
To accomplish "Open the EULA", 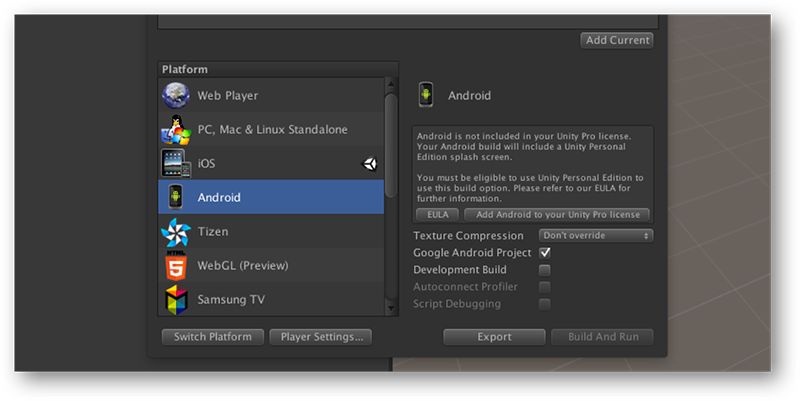I will (x=437, y=215).
